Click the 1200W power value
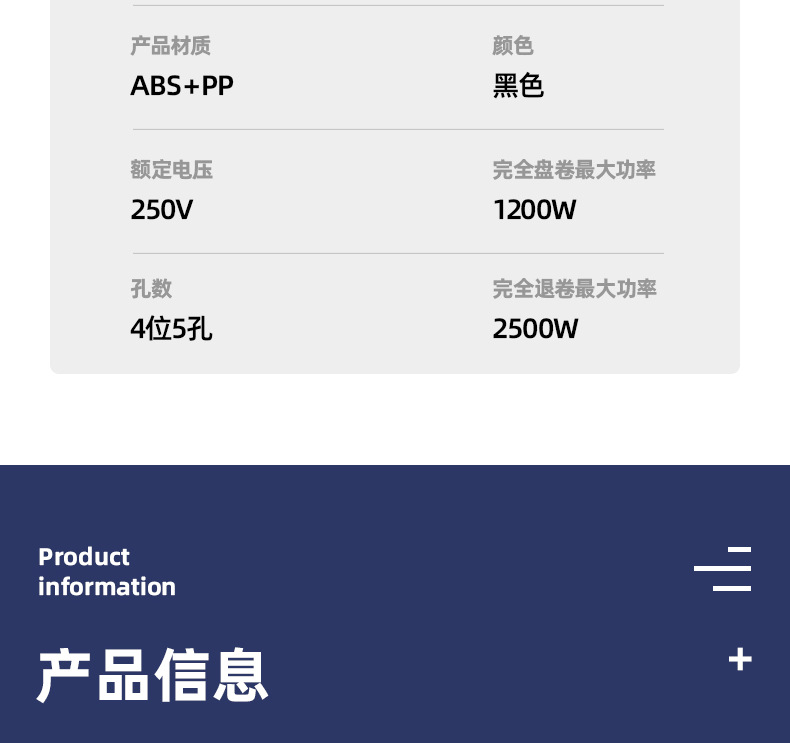790x743 pixels. [535, 210]
